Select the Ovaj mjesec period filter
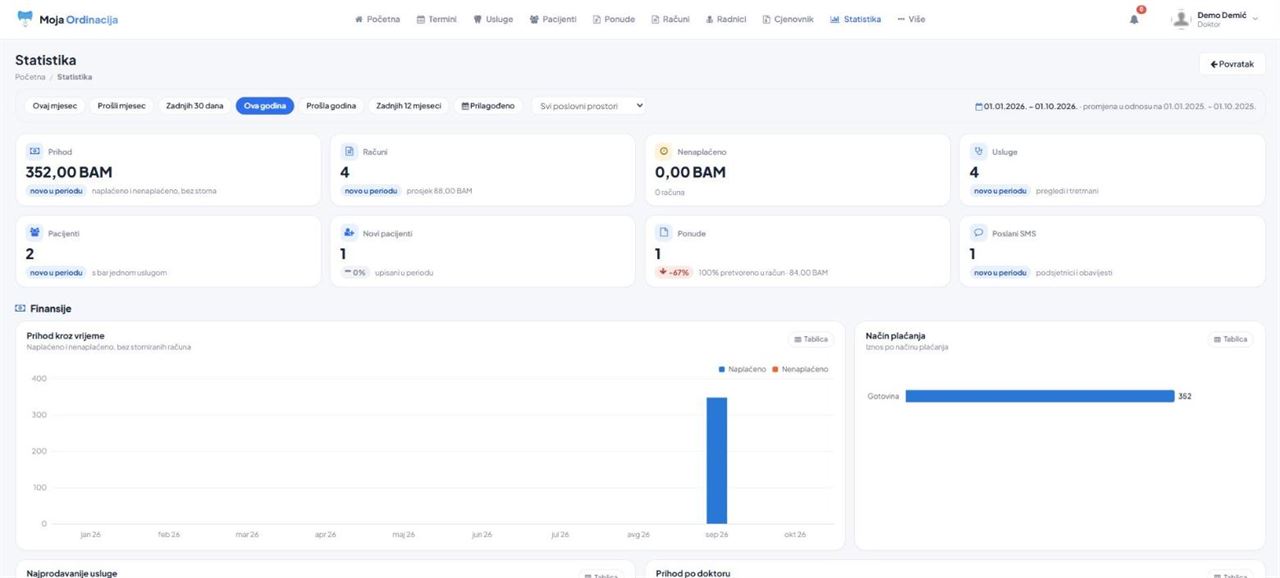 click(55, 105)
